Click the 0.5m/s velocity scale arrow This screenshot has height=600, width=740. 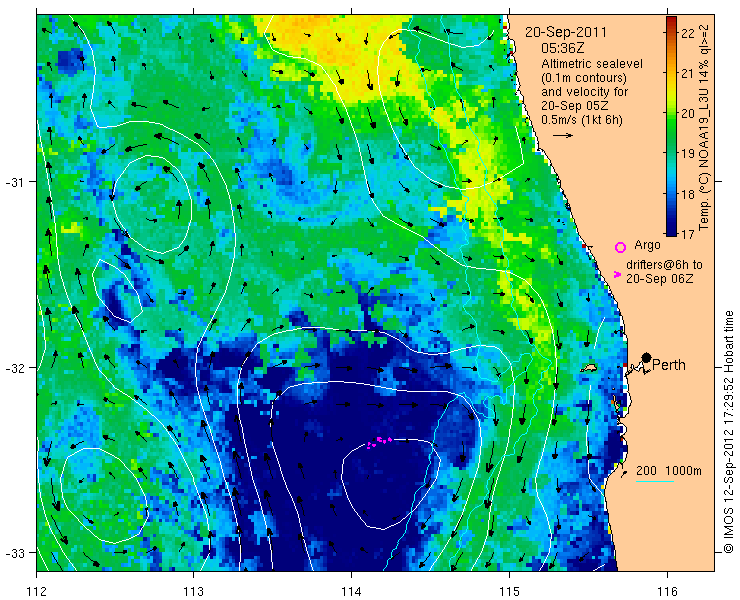[x=563, y=135]
